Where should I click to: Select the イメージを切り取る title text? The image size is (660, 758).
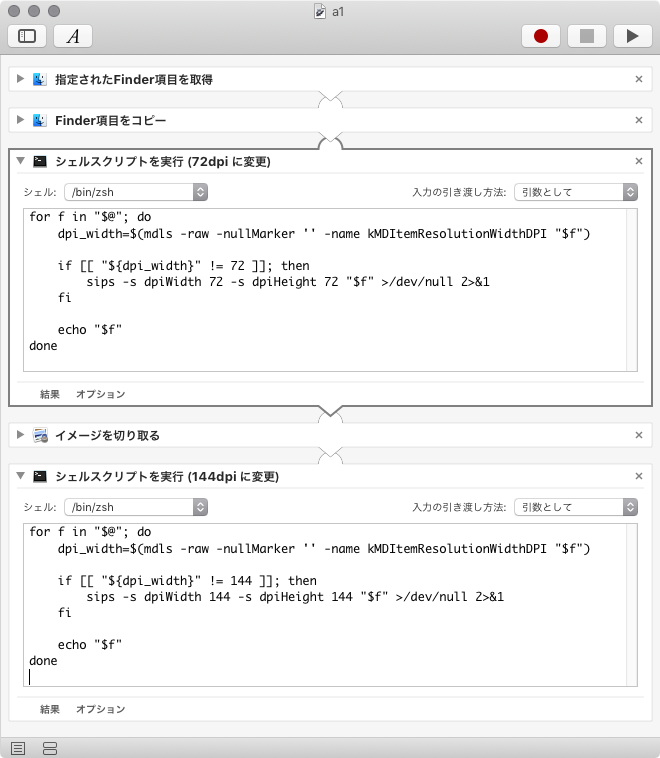(107, 436)
